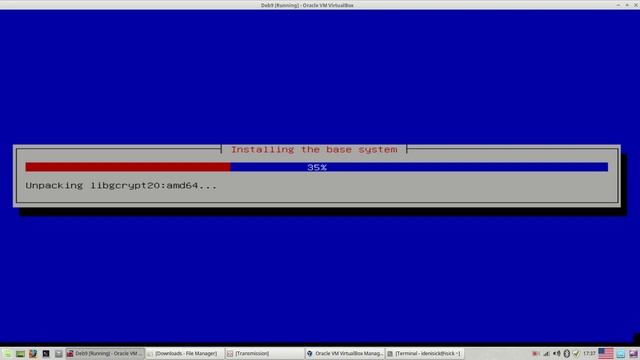This screenshot has height=360, width=640.
Task: Open the 17:37 clock in taskbar
Action: click(x=589, y=353)
